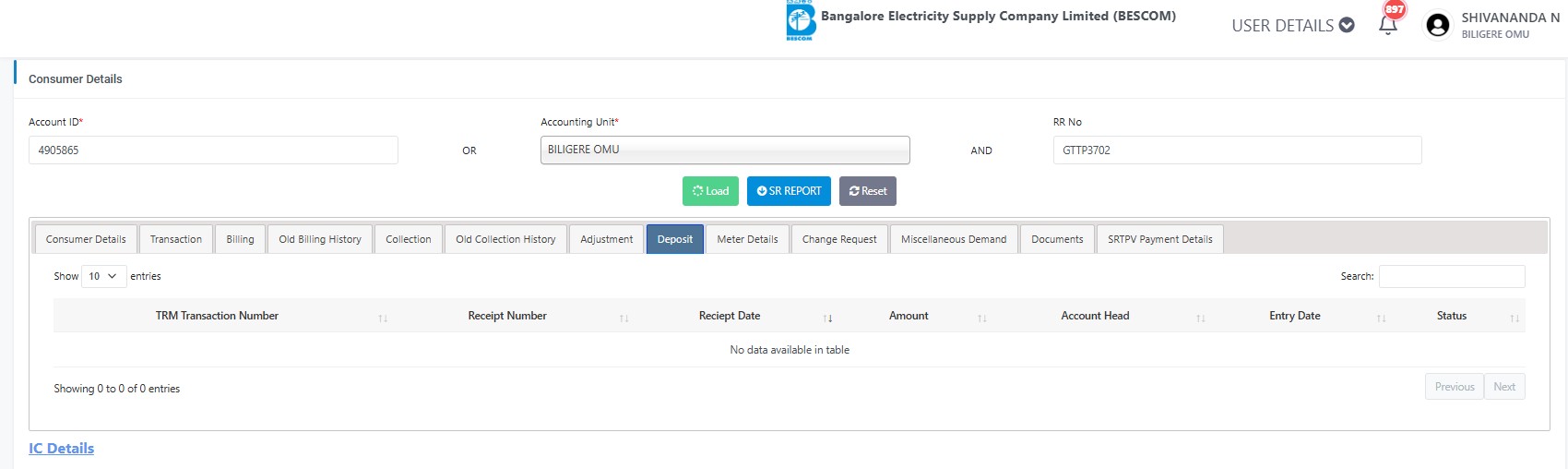1568x469 pixels.
Task: Click the notification bell icon
Action: (1387, 26)
